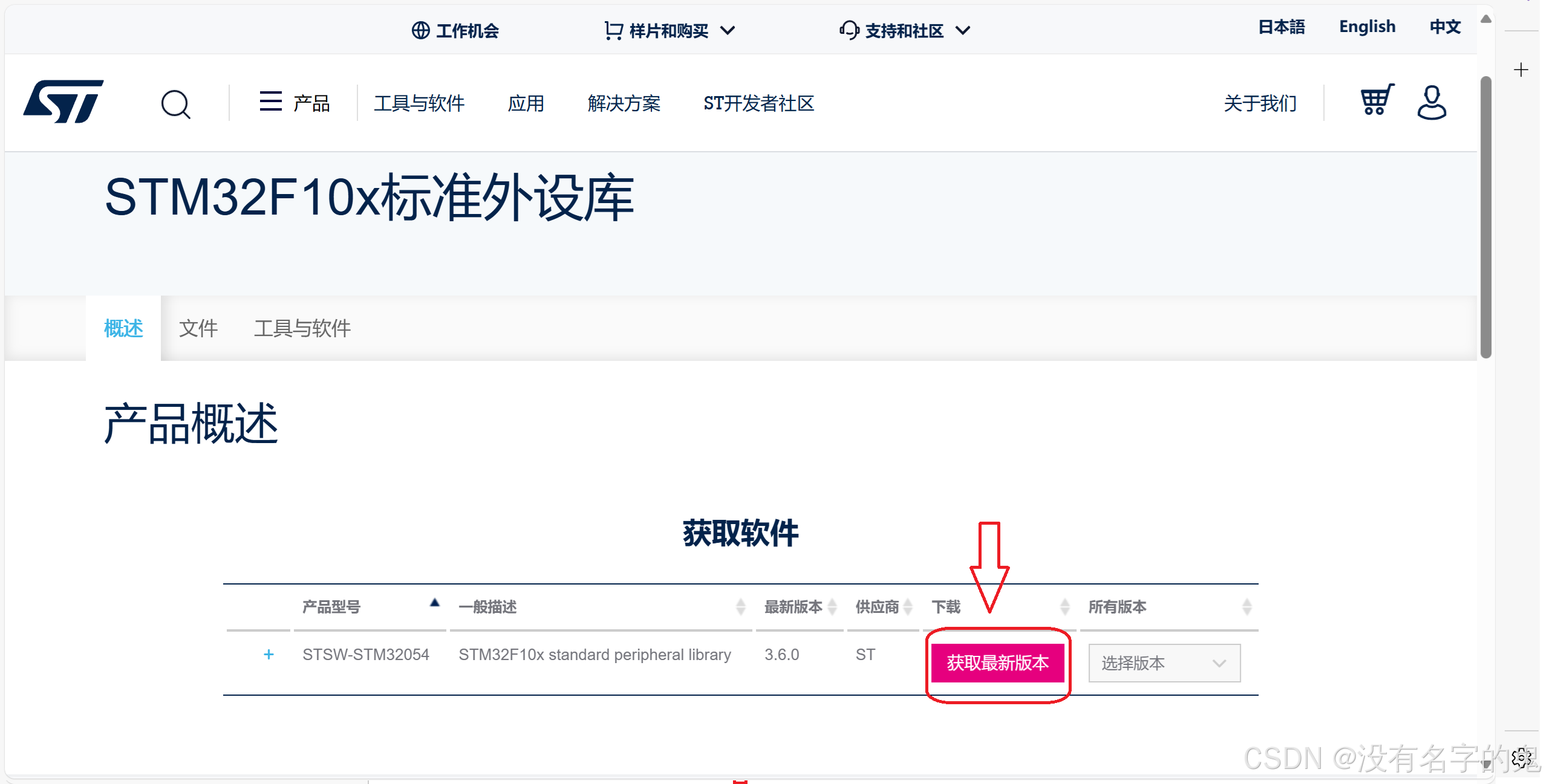Sort by 最新版本 column arrows

coord(832,606)
